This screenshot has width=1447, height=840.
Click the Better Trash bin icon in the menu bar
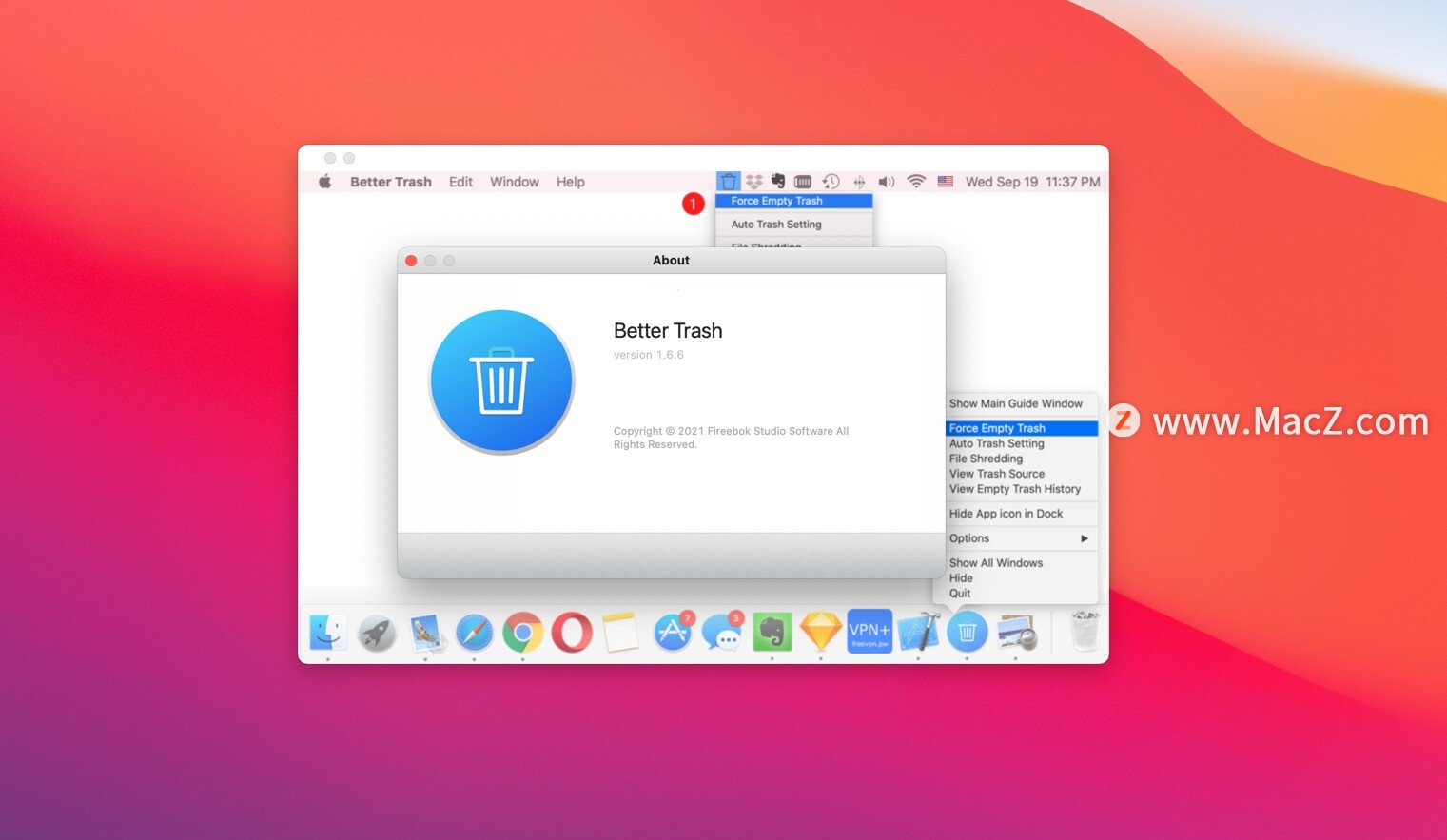pyautogui.click(x=728, y=182)
